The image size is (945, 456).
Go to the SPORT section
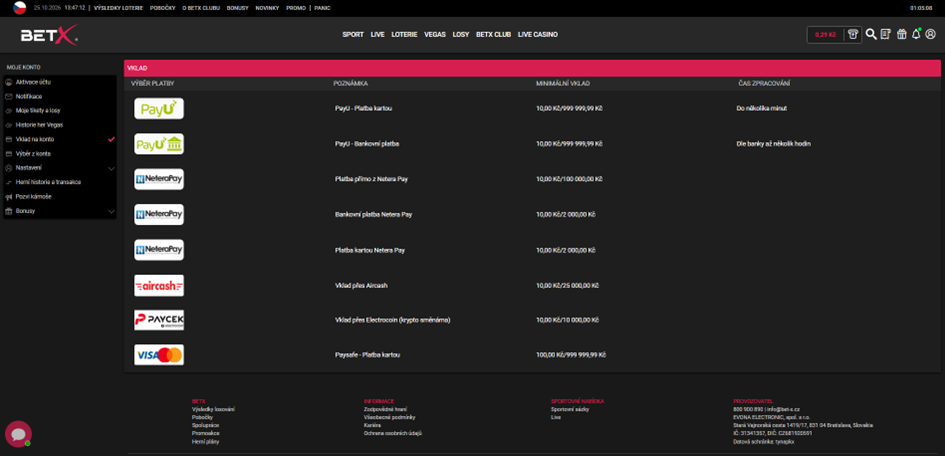coord(353,34)
